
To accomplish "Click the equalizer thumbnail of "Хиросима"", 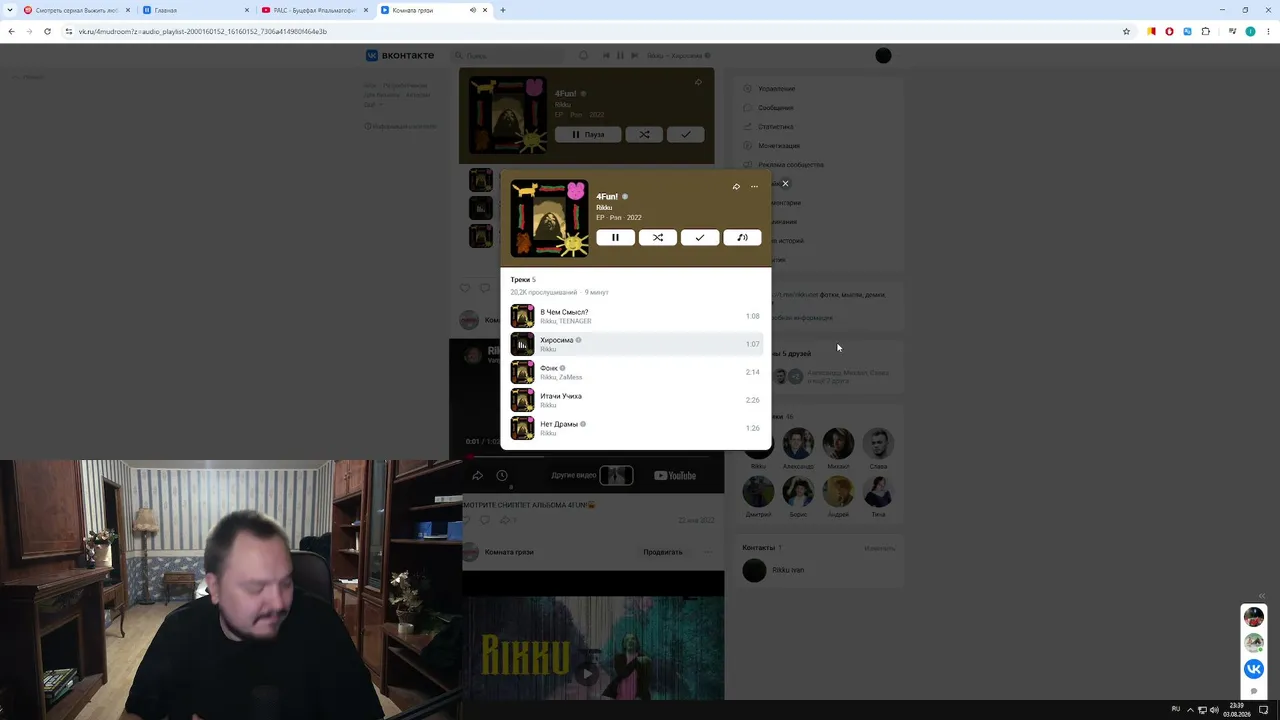I will (522, 344).
